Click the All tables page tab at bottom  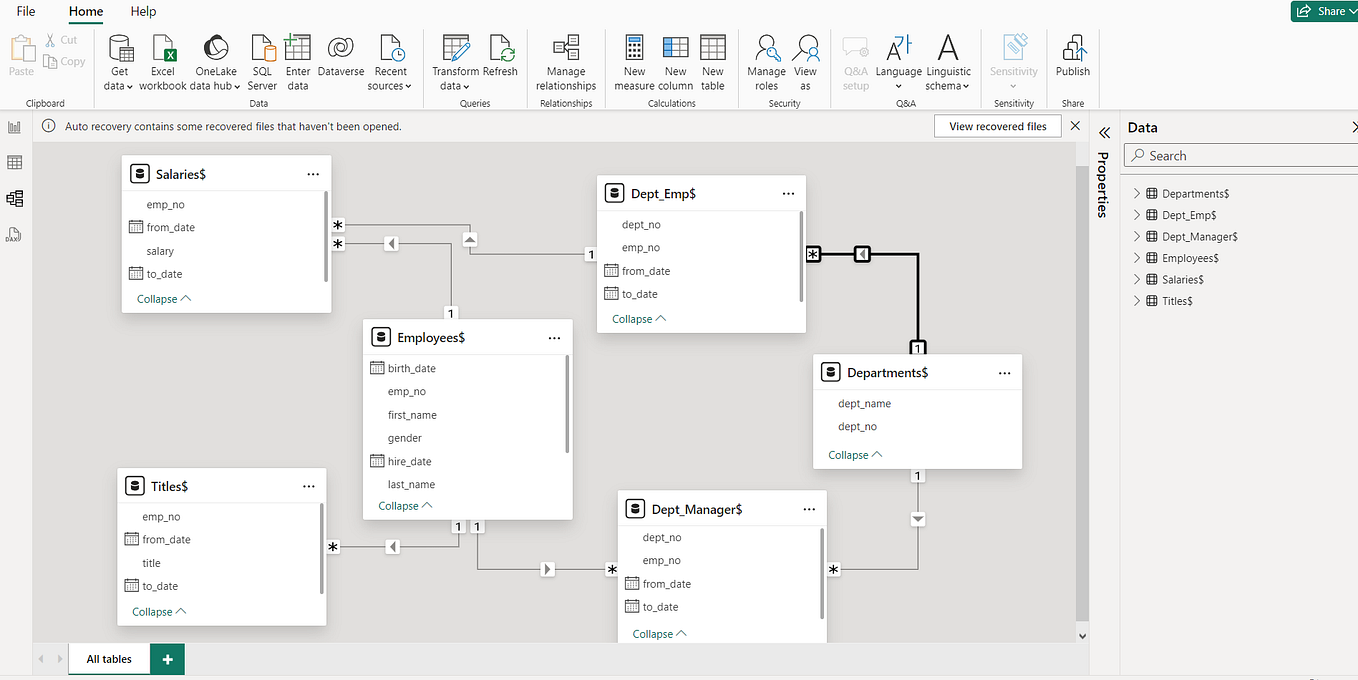pos(108,659)
